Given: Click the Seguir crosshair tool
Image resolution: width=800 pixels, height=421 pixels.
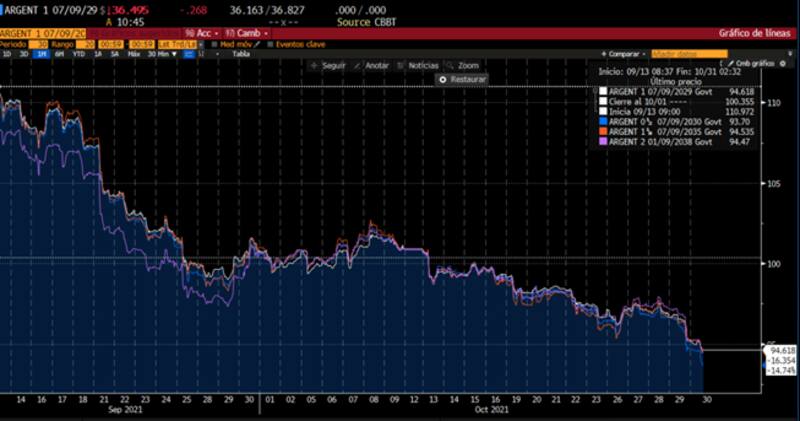Looking at the screenshot, I should [328, 65].
